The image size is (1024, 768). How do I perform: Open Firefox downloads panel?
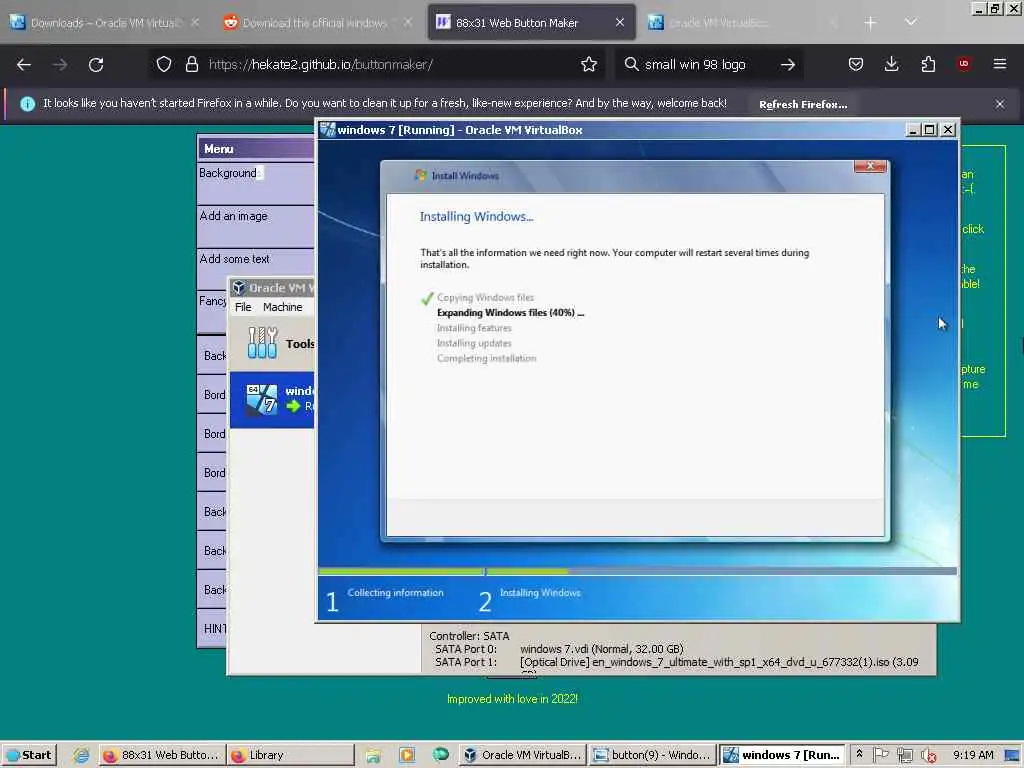(x=891, y=64)
